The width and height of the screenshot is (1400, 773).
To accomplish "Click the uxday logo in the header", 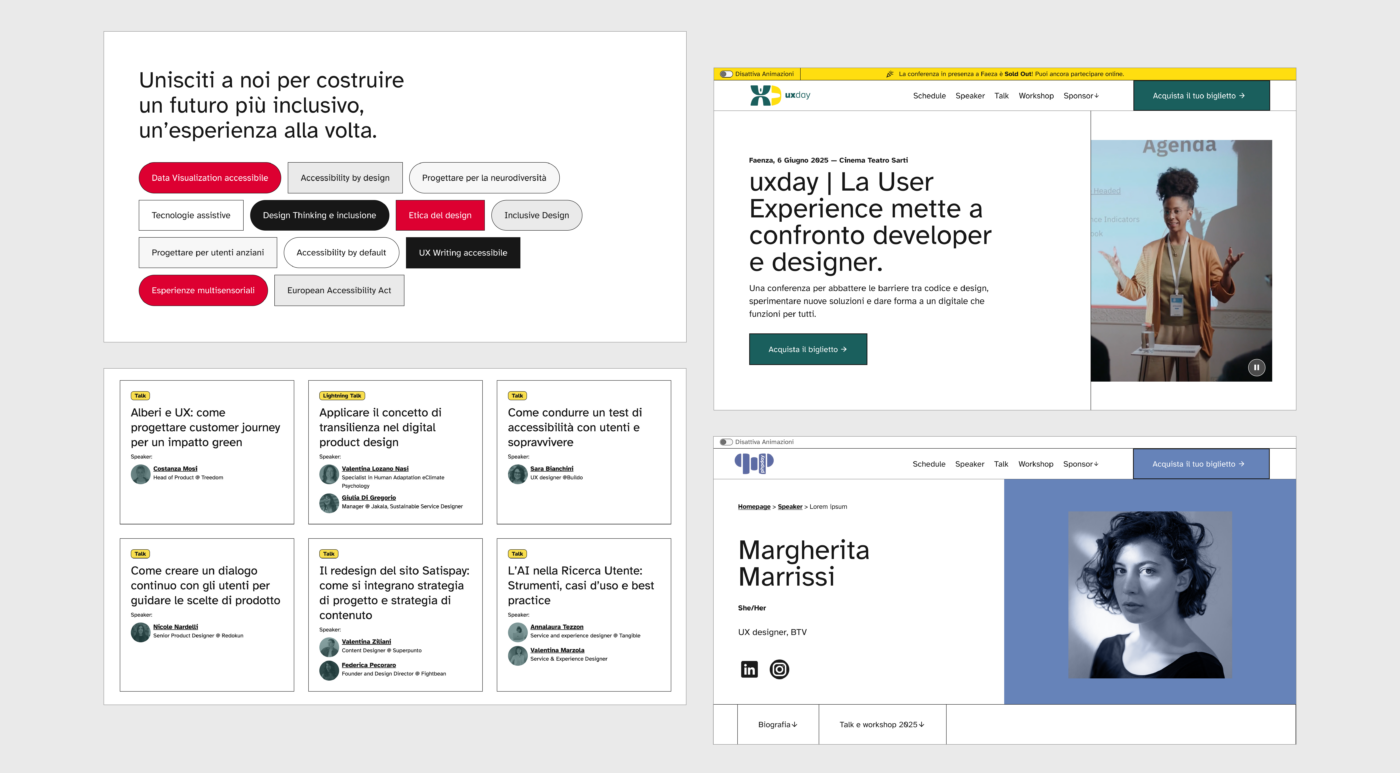I will [780, 96].
